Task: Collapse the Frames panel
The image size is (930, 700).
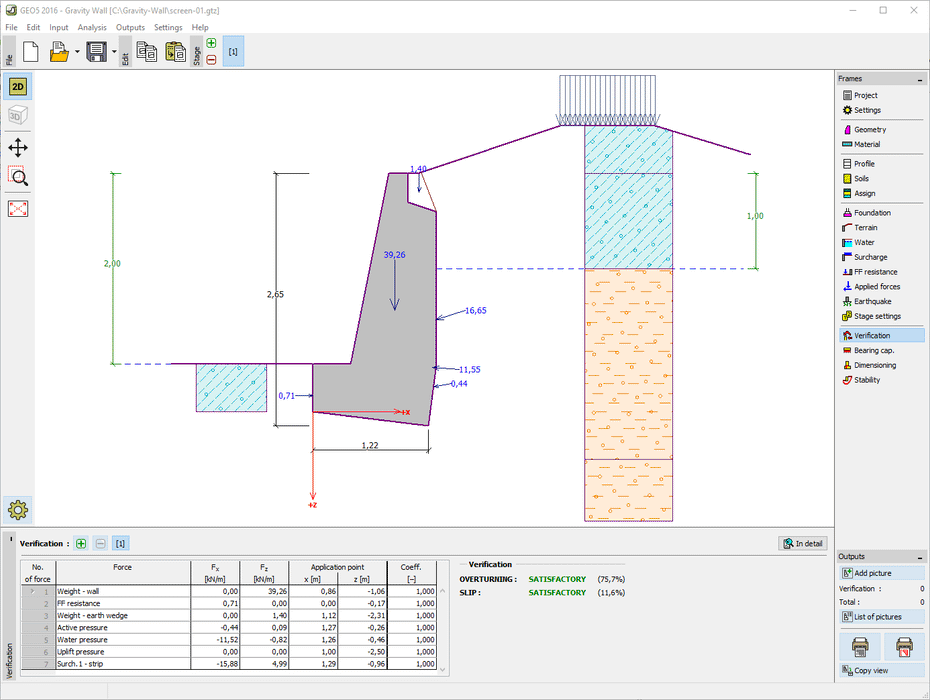Action: [x=920, y=79]
